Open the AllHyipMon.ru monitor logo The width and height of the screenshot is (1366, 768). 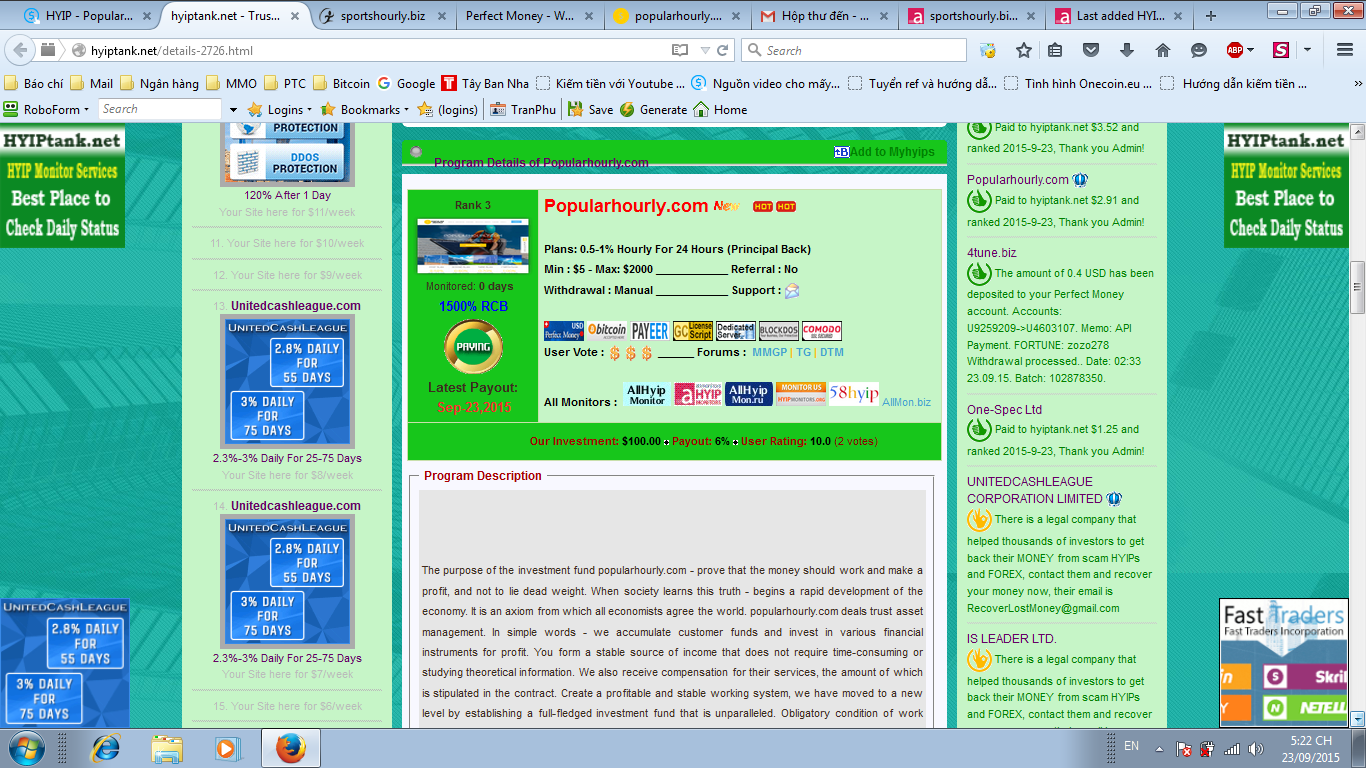coord(748,394)
